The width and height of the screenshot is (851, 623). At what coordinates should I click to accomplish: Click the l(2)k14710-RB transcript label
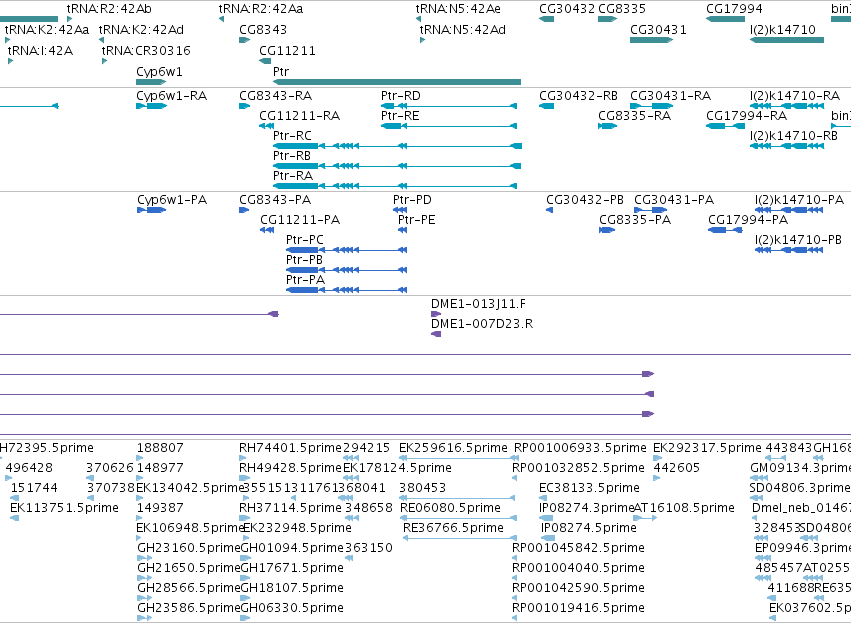[794, 136]
